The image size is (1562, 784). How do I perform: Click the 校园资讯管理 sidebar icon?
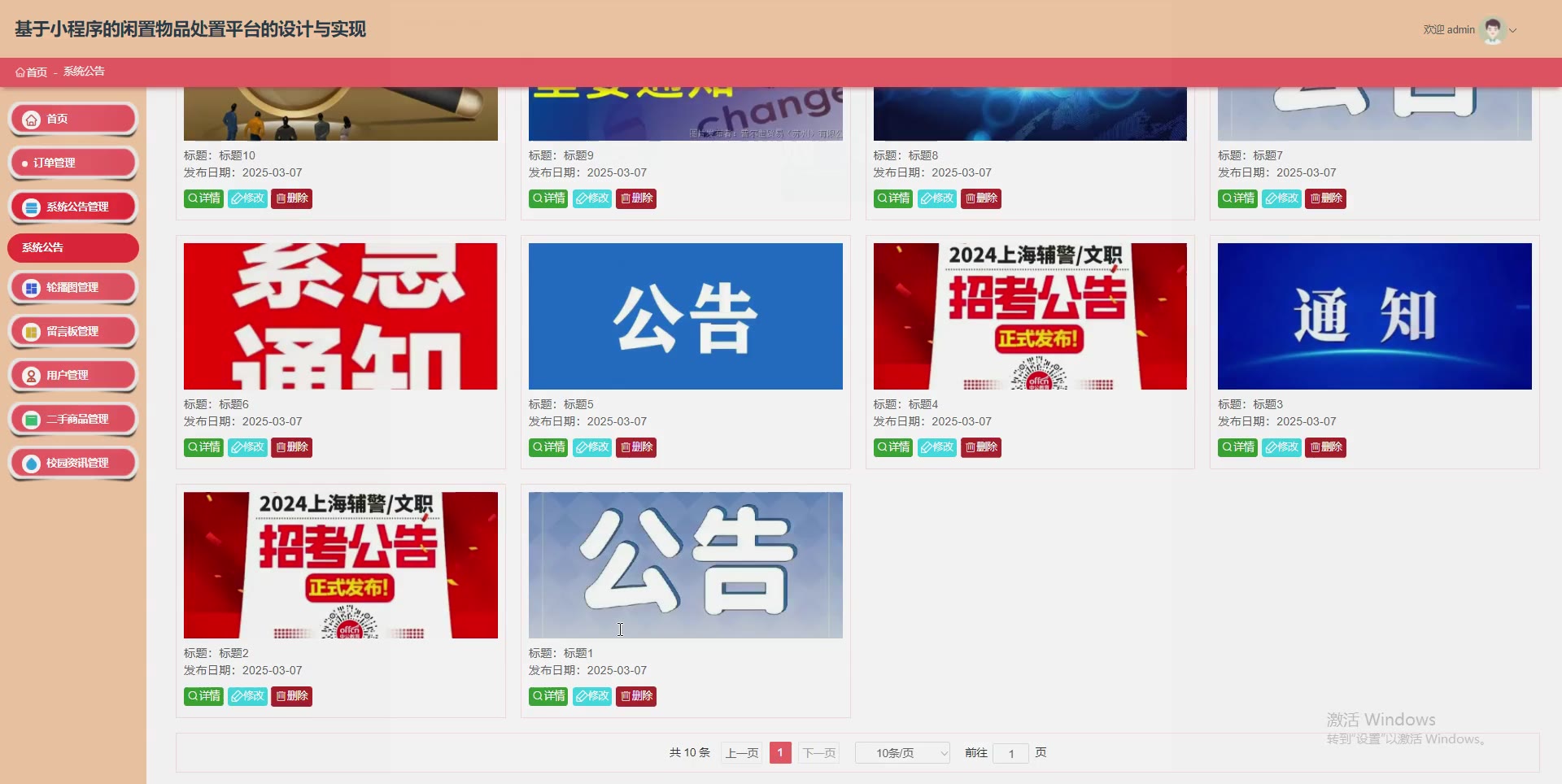pyautogui.click(x=31, y=464)
